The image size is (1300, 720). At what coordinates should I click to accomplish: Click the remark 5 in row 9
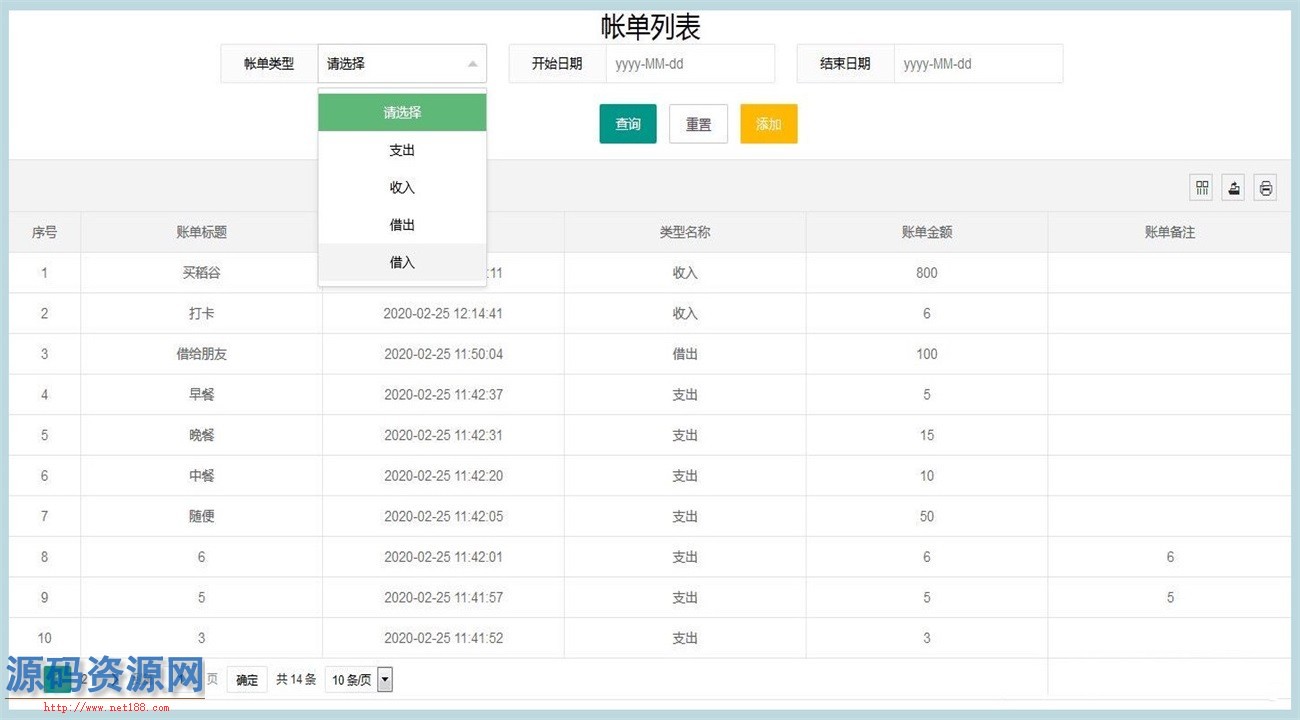point(1170,597)
